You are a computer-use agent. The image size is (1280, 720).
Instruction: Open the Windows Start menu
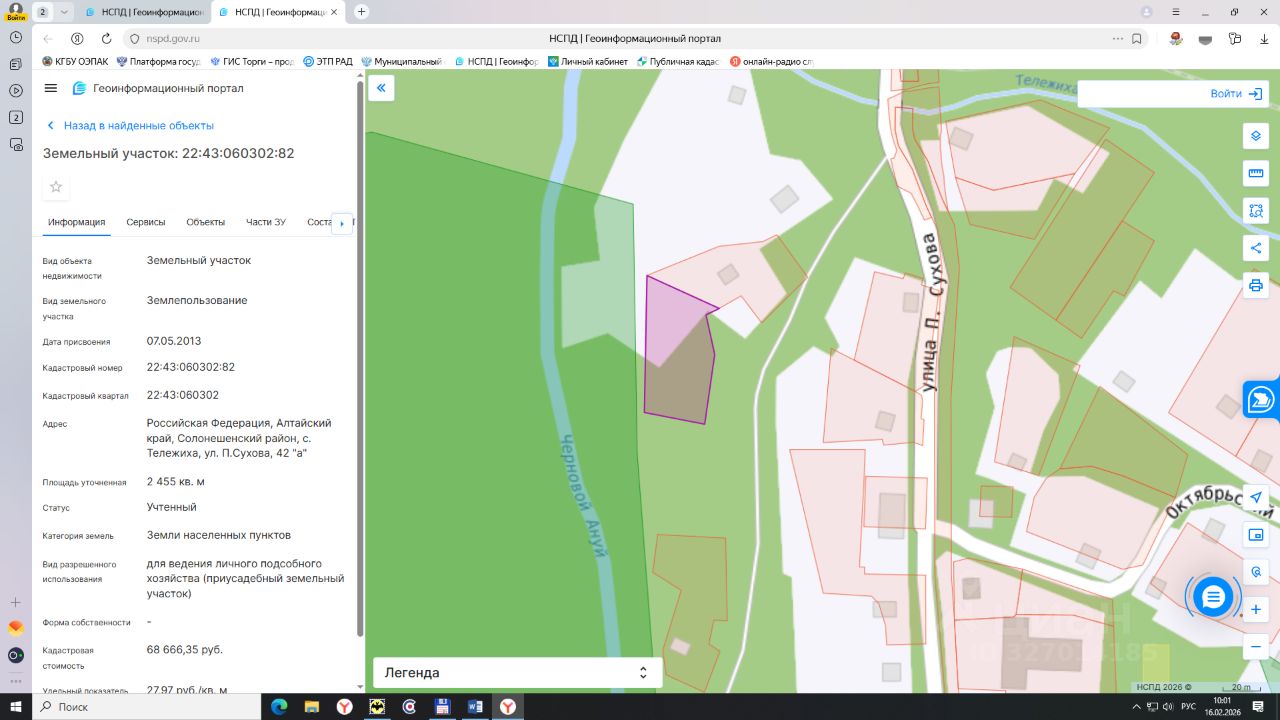pyautogui.click(x=16, y=707)
